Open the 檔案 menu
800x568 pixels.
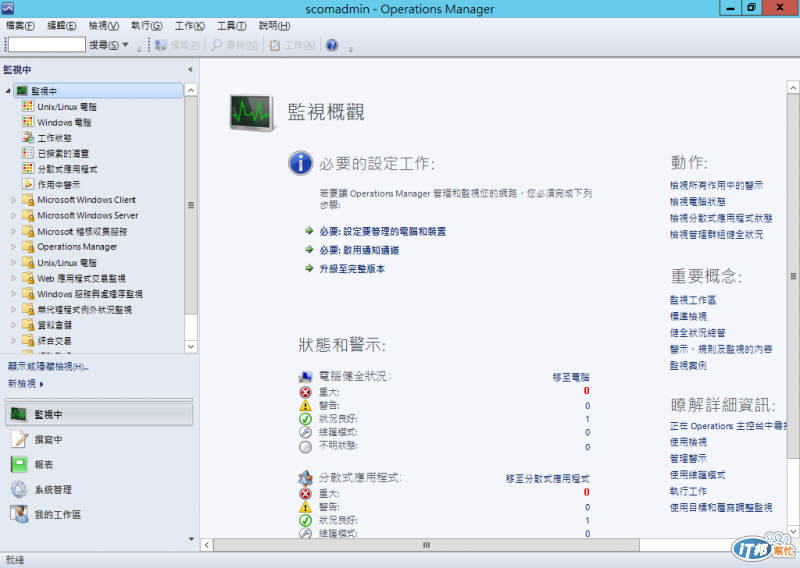(x=20, y=26)
